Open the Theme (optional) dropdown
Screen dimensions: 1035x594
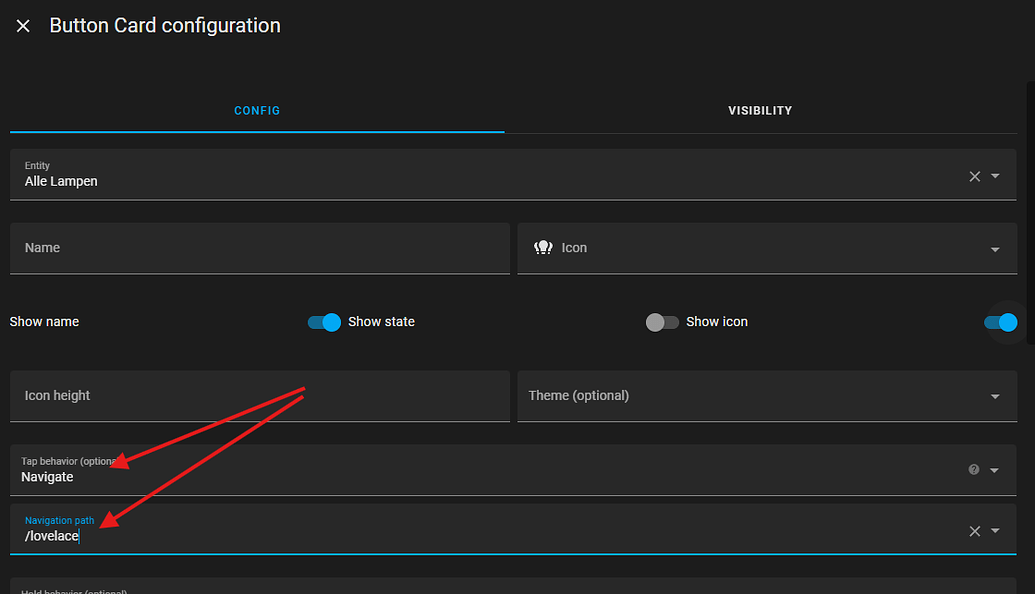(767, 396)
